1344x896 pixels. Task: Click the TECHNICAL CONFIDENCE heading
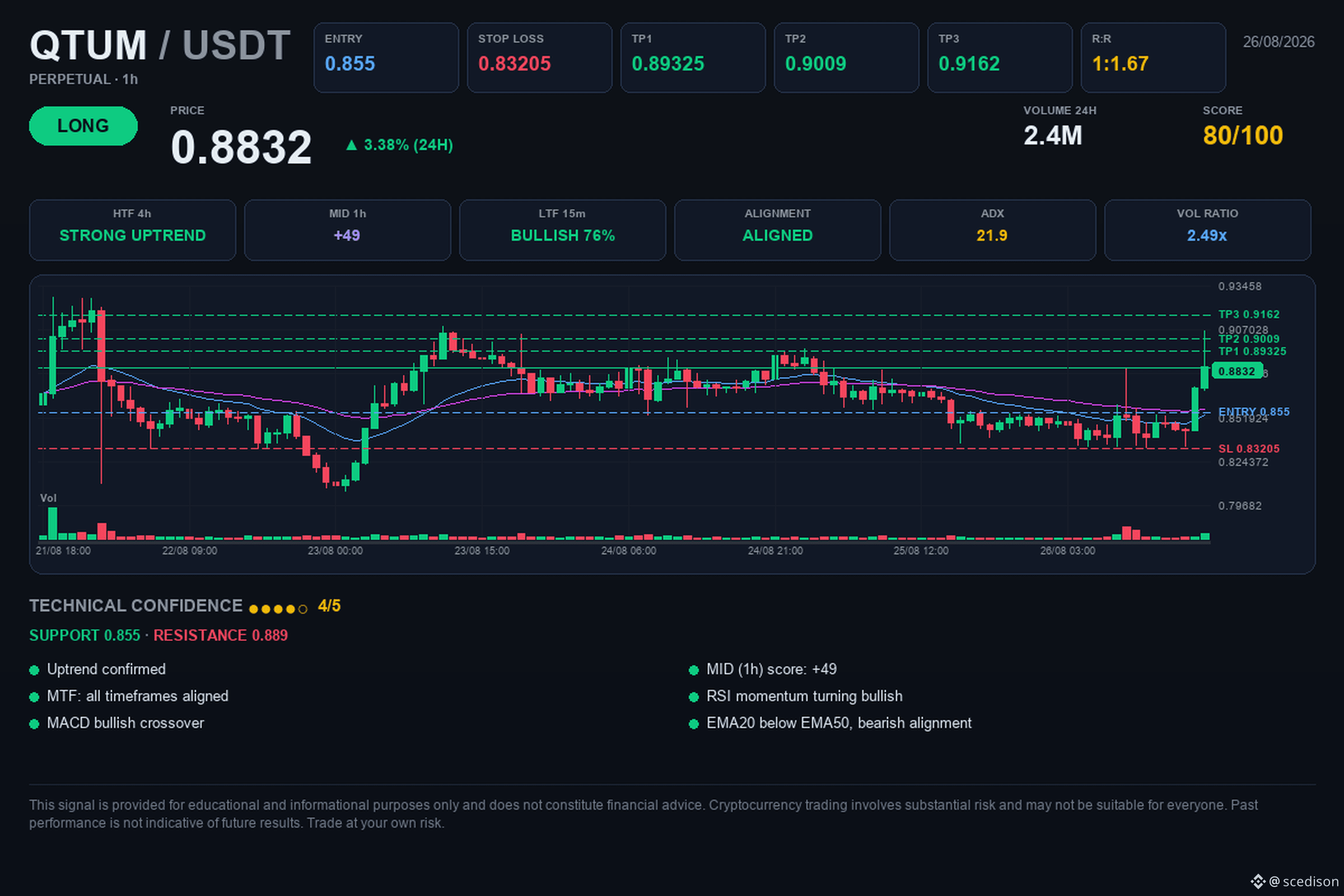(x=136, y=606)
